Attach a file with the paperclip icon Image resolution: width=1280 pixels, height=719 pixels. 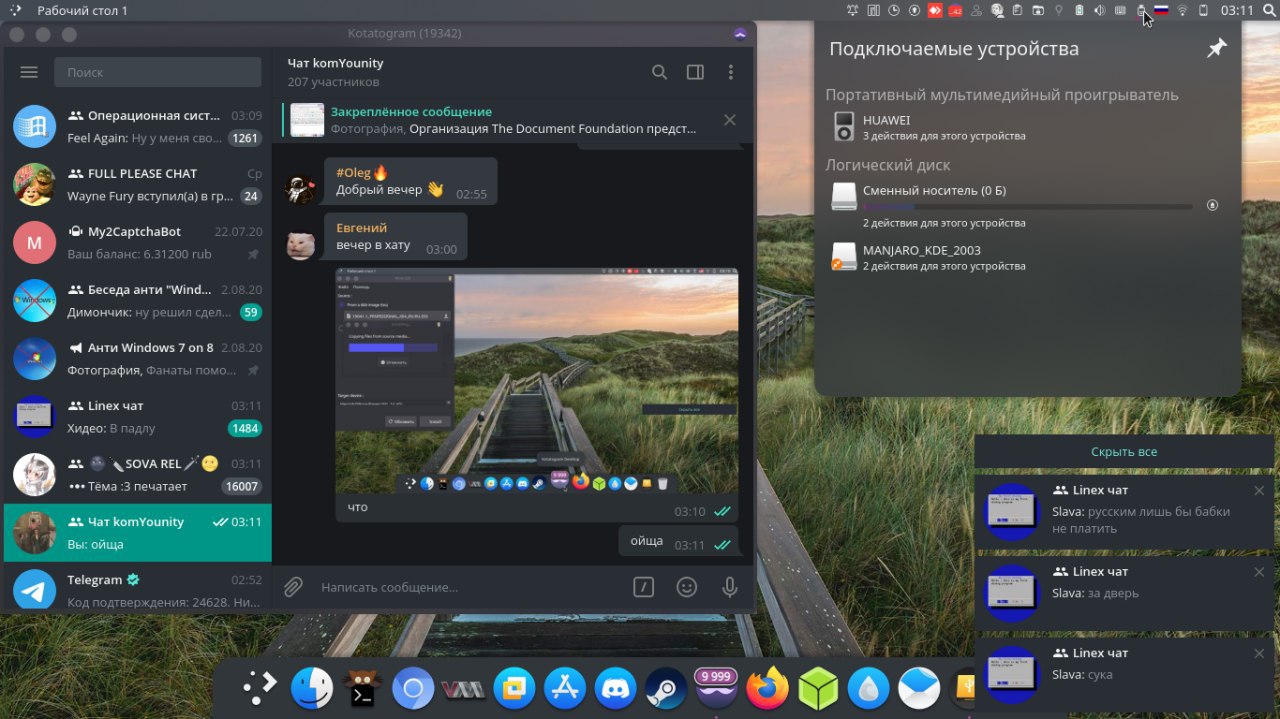click(293, 587)
